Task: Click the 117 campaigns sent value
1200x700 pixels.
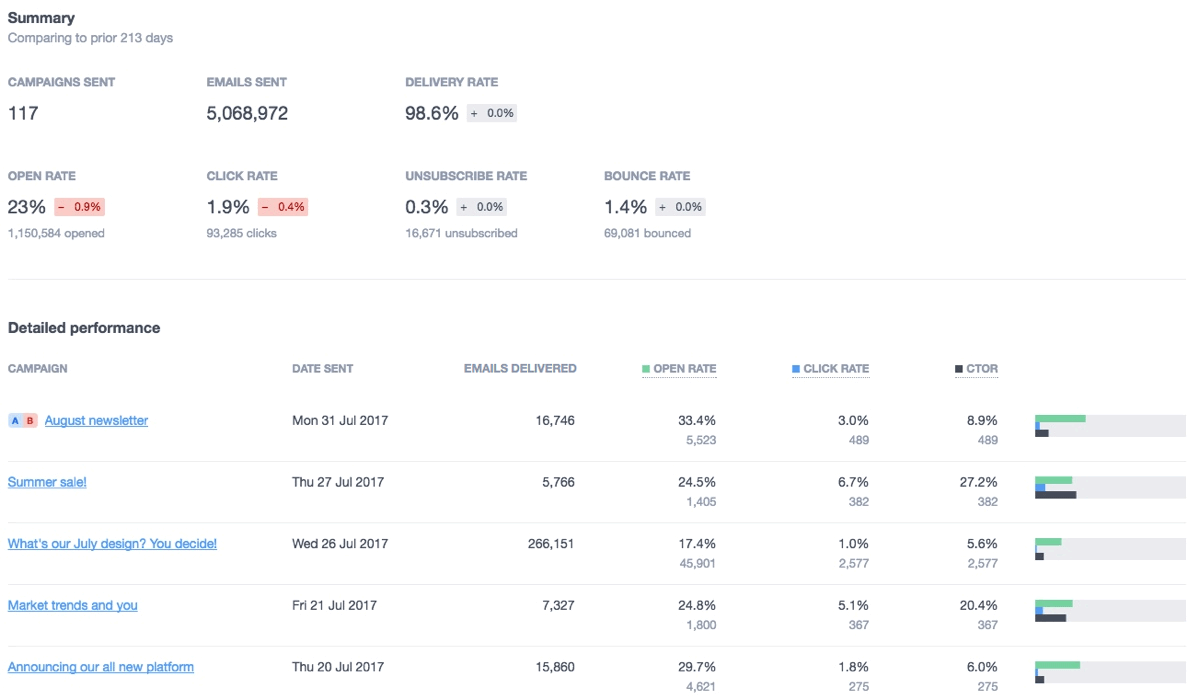Action: click(x=23, y=114)
